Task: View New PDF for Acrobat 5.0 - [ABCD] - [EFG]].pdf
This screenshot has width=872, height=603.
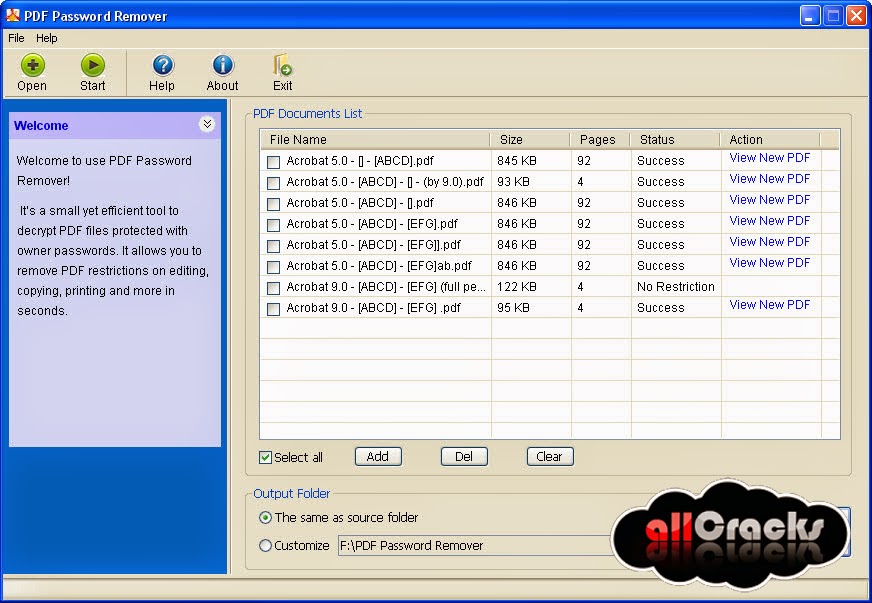Action: 770,242
